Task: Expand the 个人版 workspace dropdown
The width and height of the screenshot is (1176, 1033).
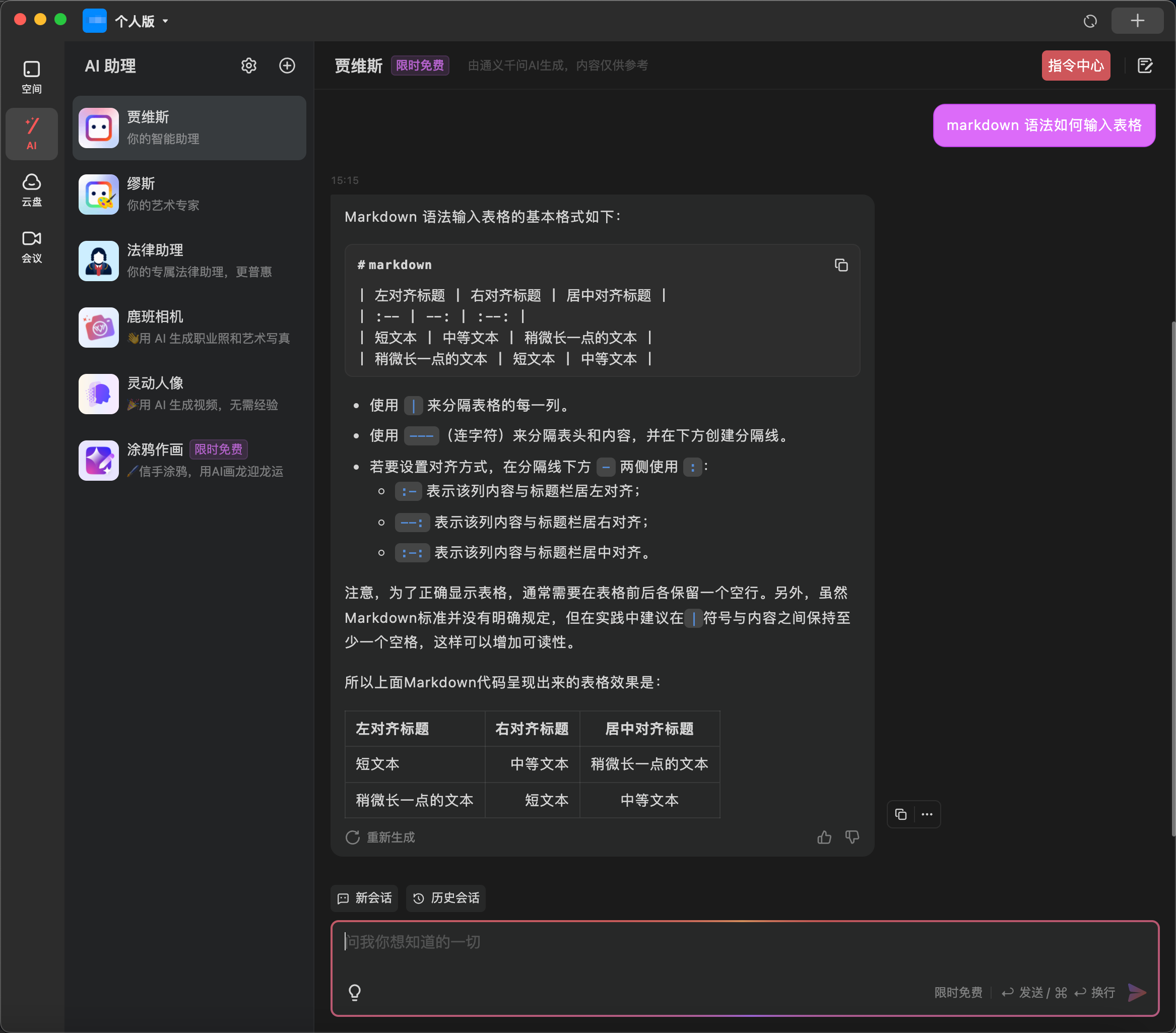Action: pos(140,21)
